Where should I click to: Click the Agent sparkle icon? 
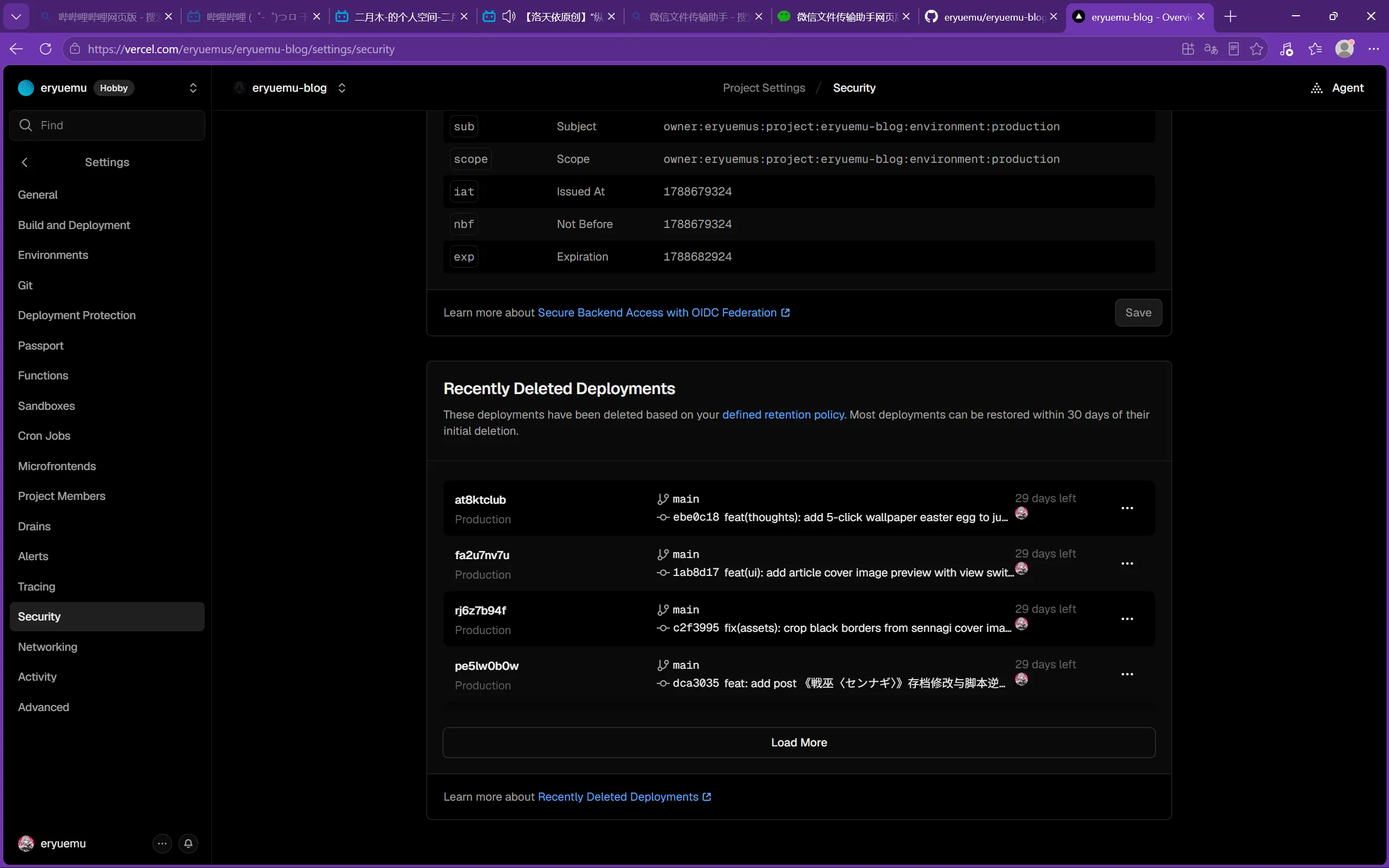click(x=1317, y=88)
